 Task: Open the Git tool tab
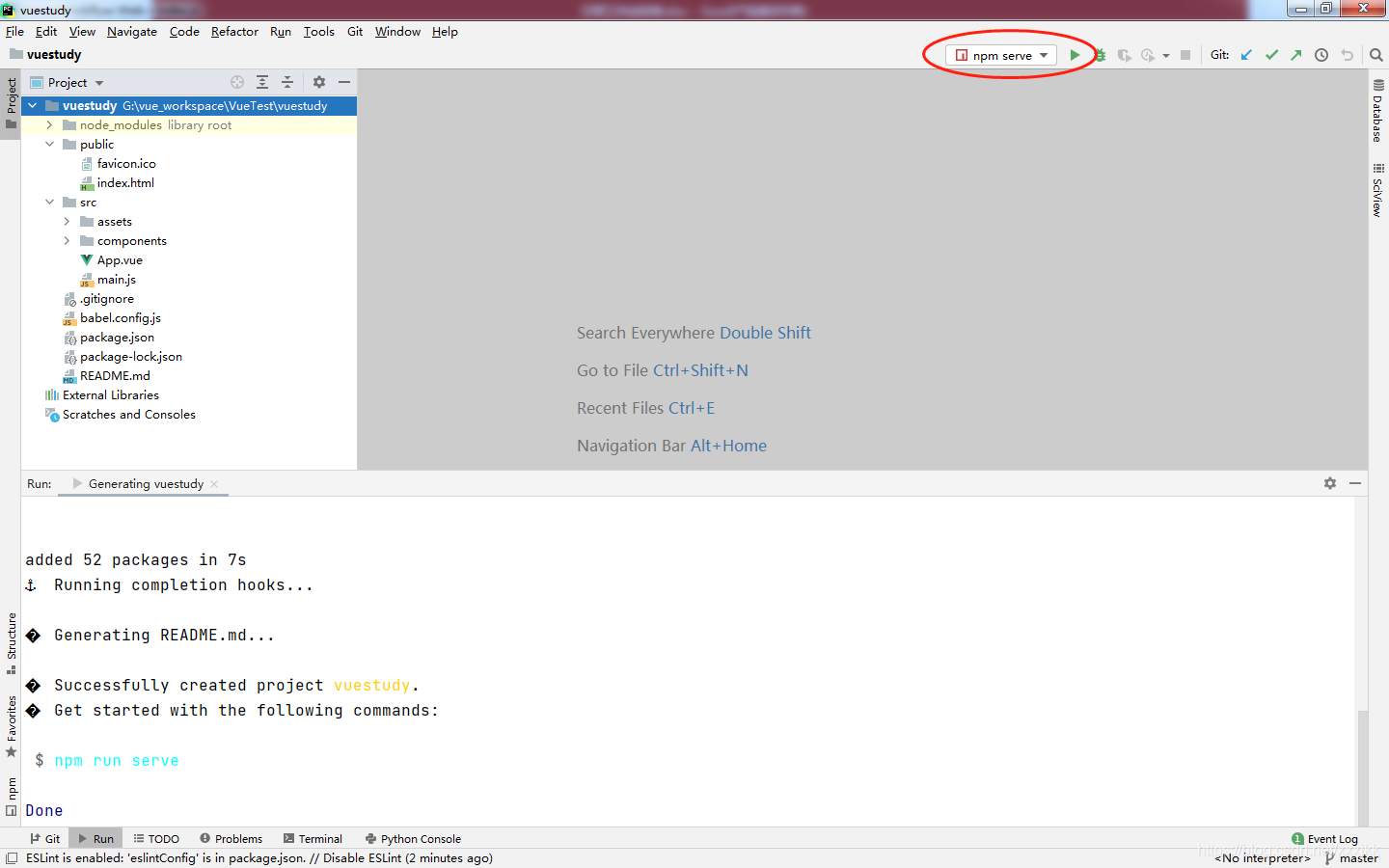[44, 839]
